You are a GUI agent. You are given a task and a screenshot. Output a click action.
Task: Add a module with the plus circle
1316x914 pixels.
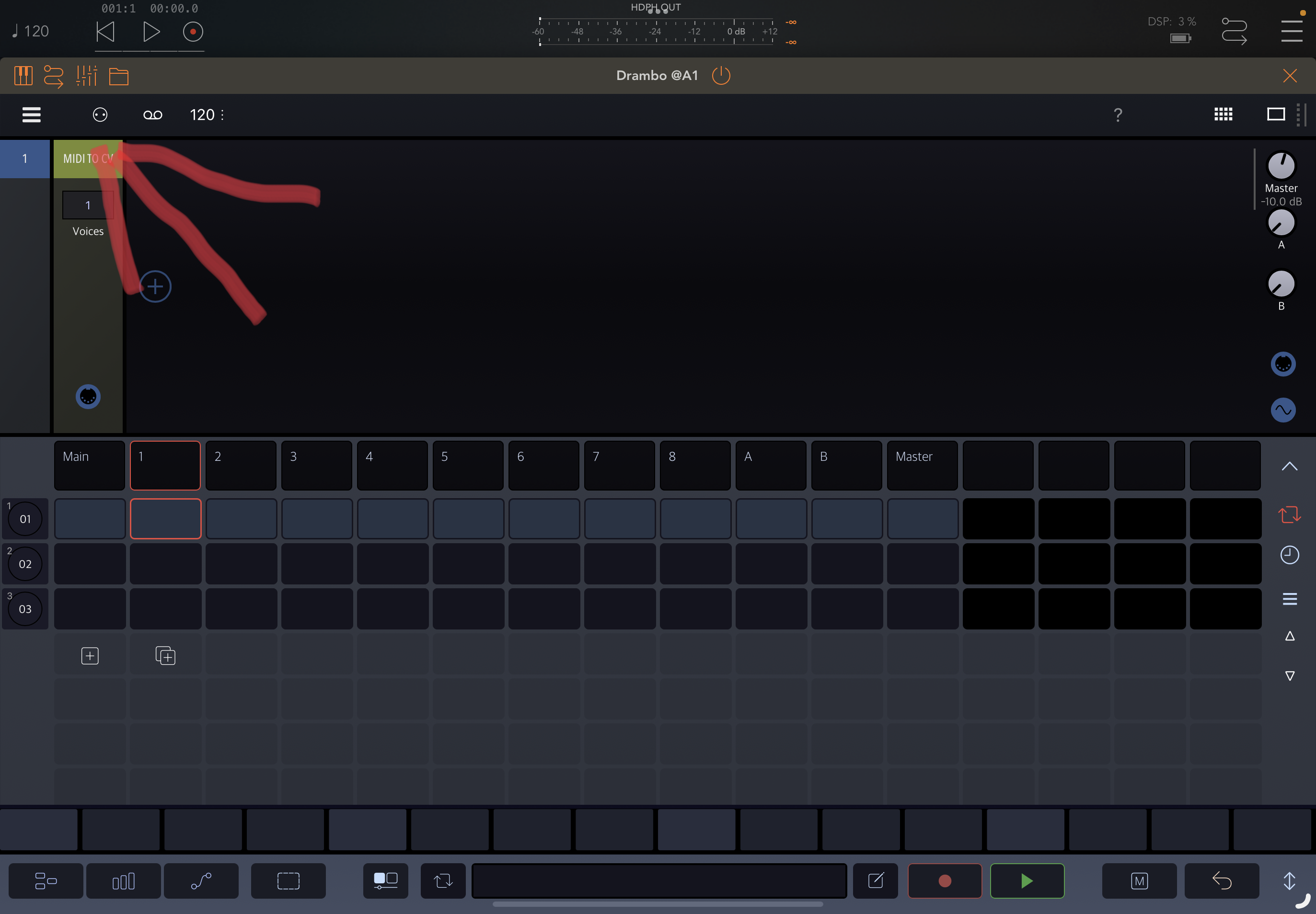coord(155,286)
